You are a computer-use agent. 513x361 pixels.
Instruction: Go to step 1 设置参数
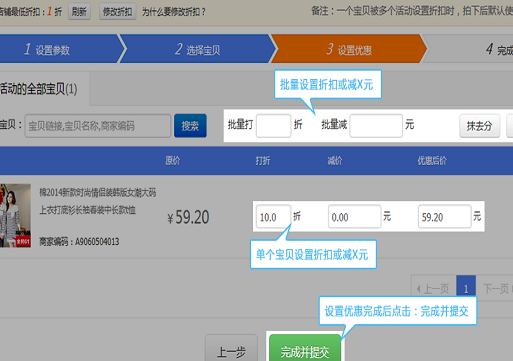(x=60, y=49)
